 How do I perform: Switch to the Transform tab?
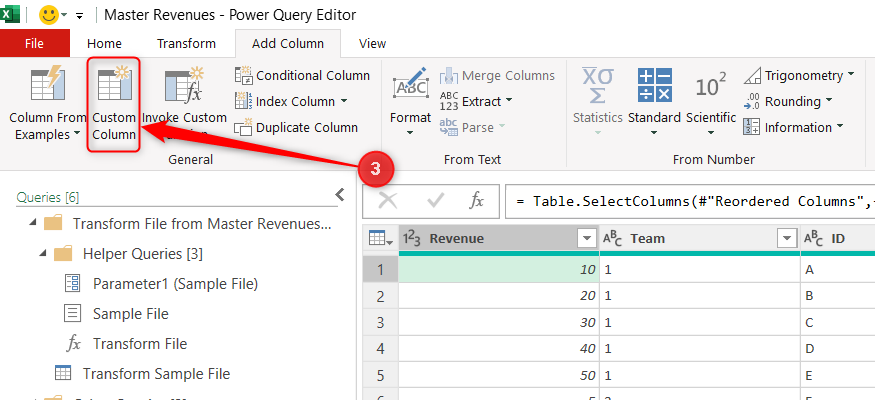tap(186, 43)
